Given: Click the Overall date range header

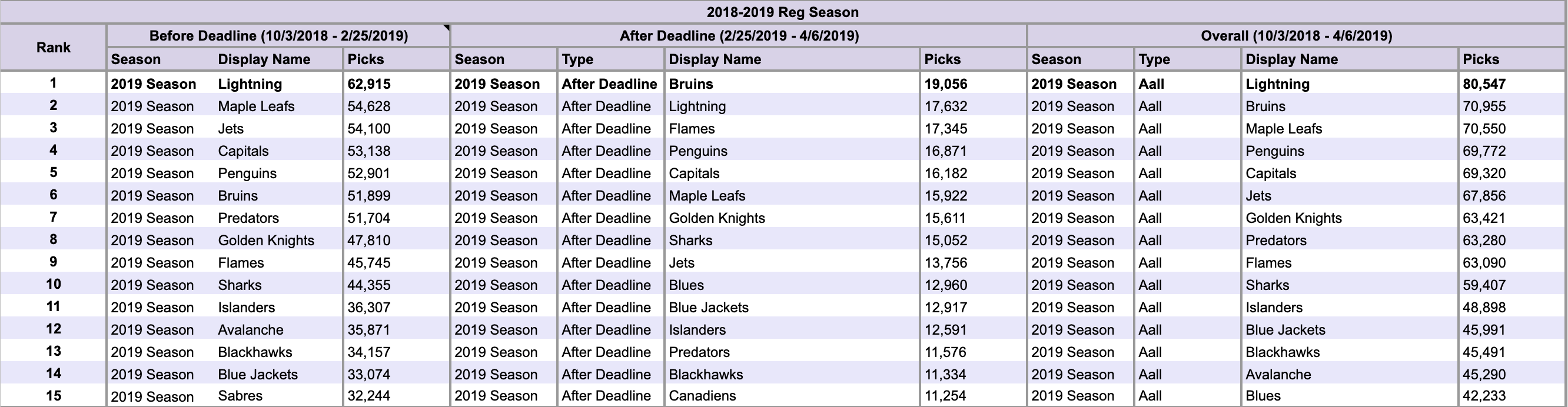Looking at the screenshot, I should (x=1297, y=36).
